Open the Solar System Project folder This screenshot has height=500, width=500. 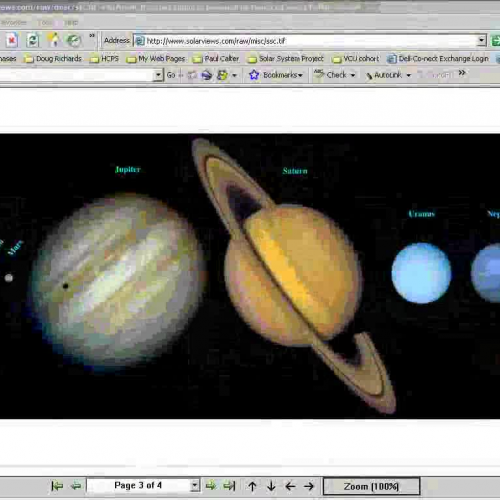286,59
